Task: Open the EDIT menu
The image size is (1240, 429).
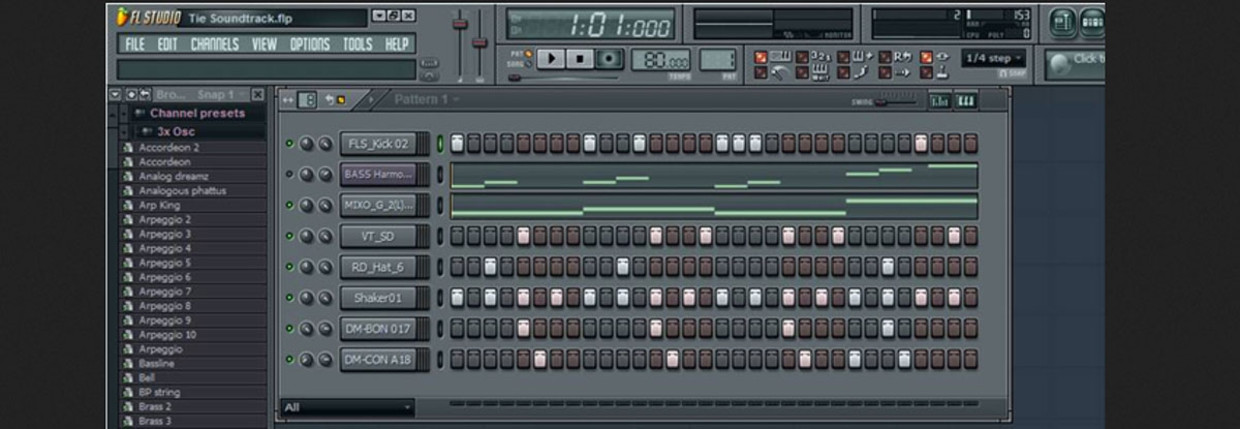Action: 167,44
